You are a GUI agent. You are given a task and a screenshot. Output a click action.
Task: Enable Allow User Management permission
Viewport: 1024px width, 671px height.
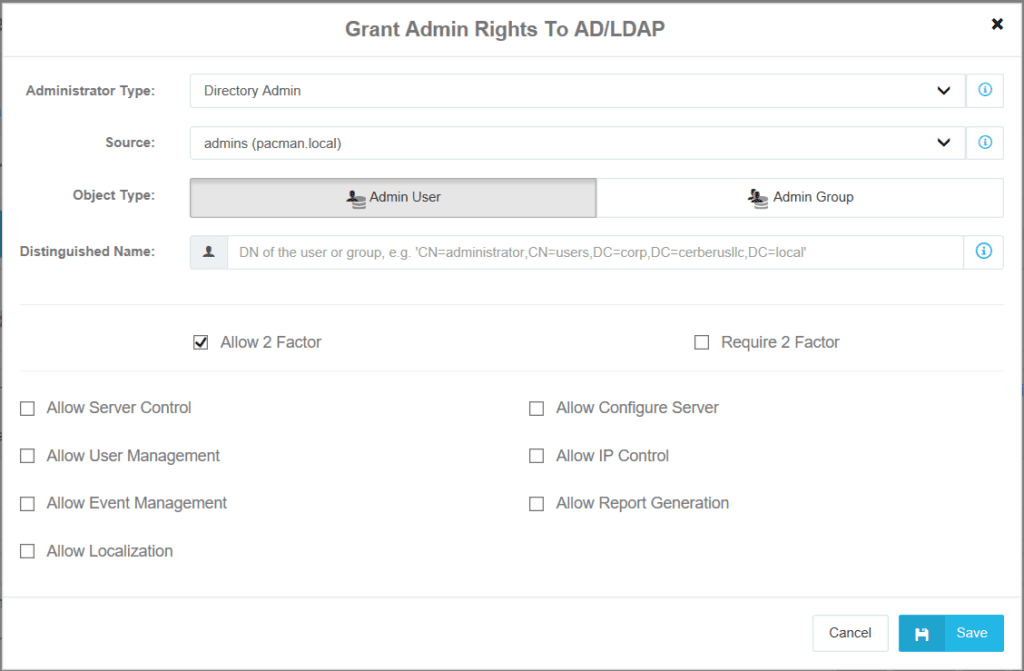[28, 456]
